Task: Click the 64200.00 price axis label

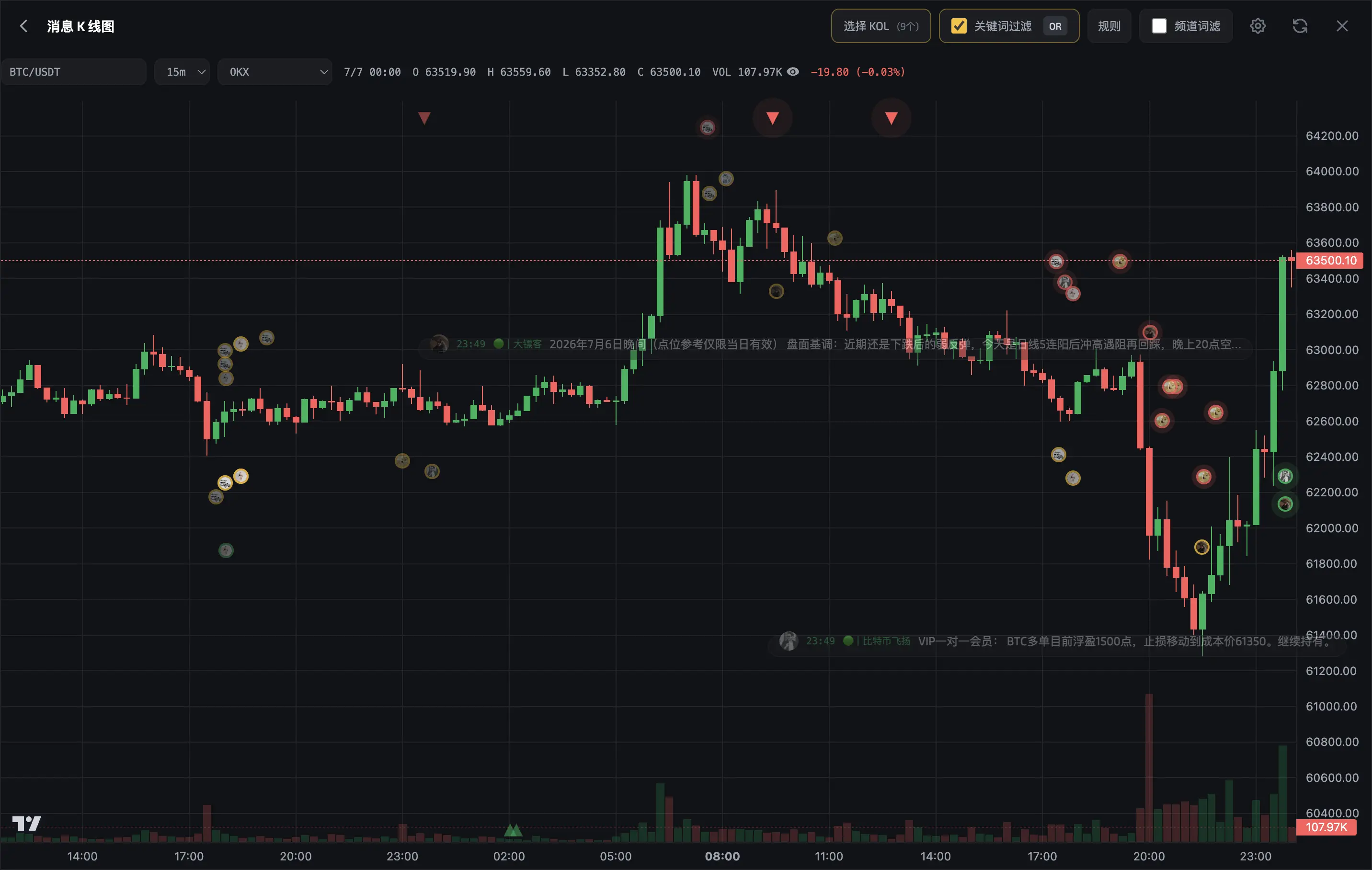Action: pyautogui.click(x=1332, y=136)
